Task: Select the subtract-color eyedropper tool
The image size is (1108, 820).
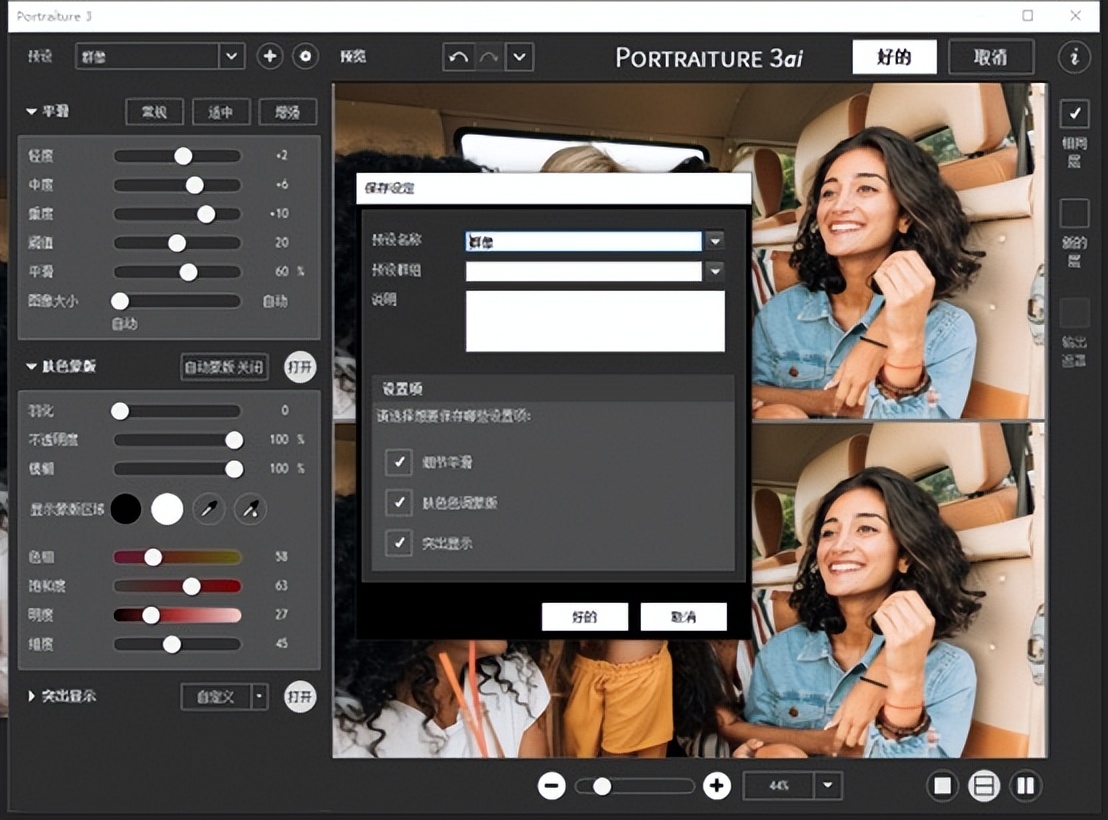Action: tap(250, 509)
